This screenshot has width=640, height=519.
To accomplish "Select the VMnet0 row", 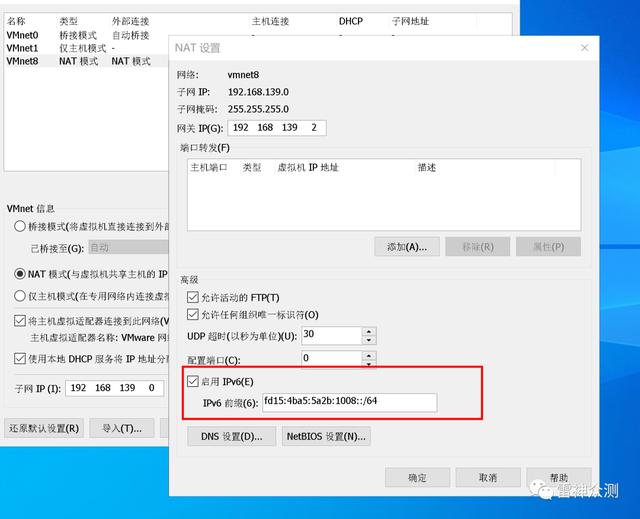I will click(x=86, y=35).
